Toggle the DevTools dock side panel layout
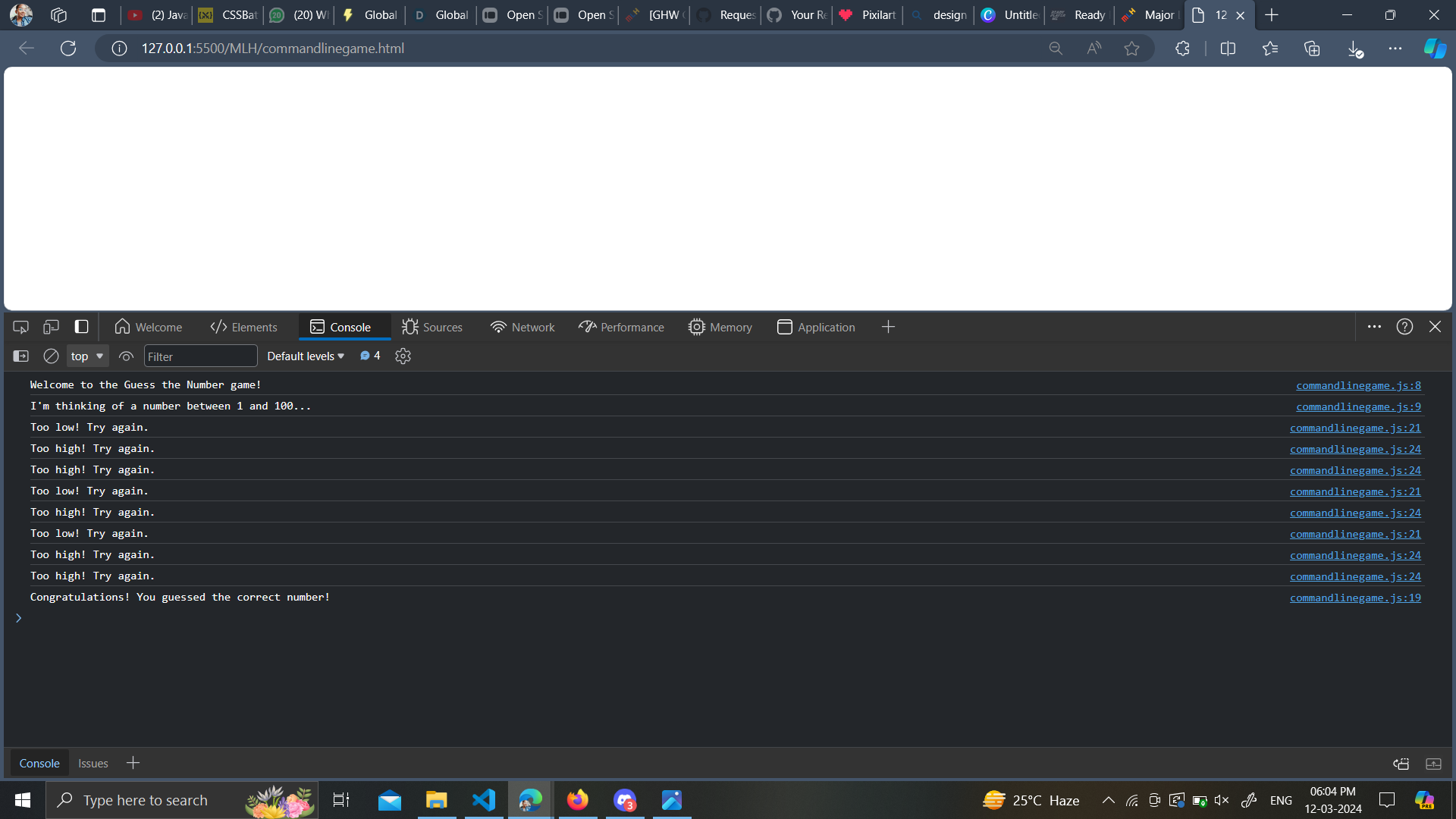The image size is (1456, 819). point(81,327)
